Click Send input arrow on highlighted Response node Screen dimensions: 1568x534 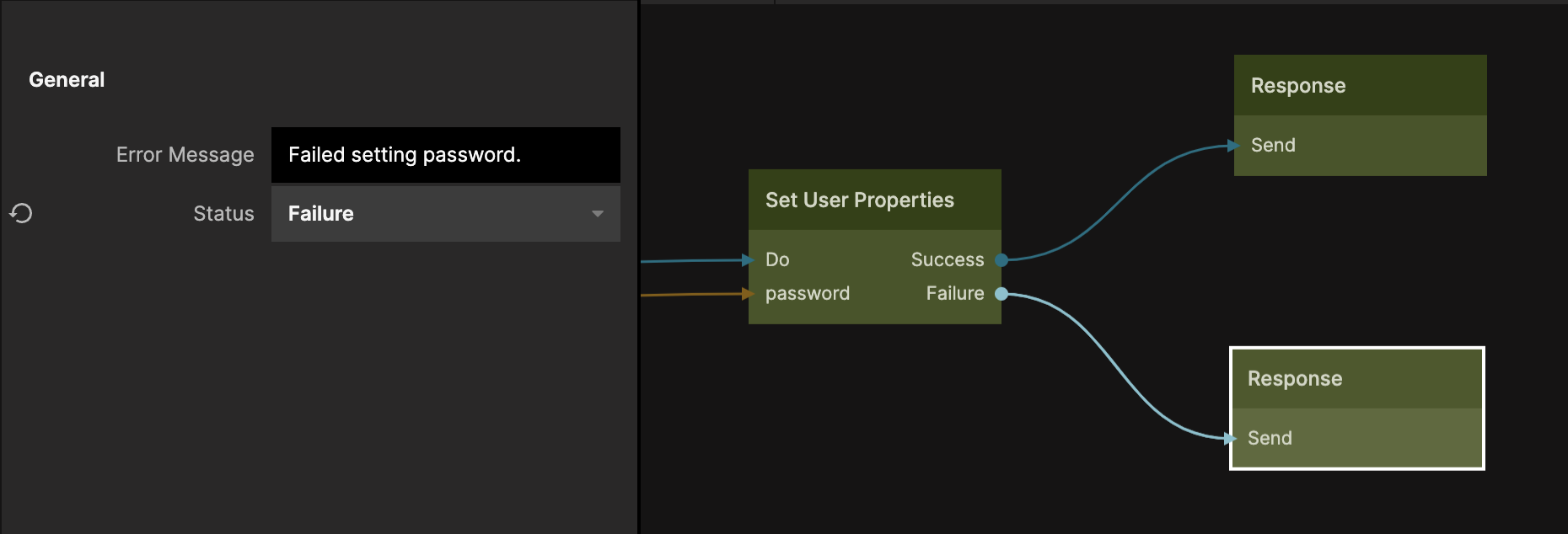1230,438
